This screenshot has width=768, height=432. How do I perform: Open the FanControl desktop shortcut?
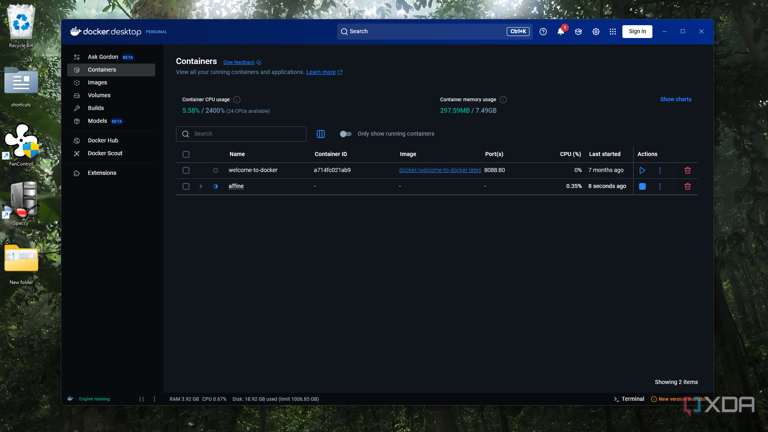(x=21, y=145)
